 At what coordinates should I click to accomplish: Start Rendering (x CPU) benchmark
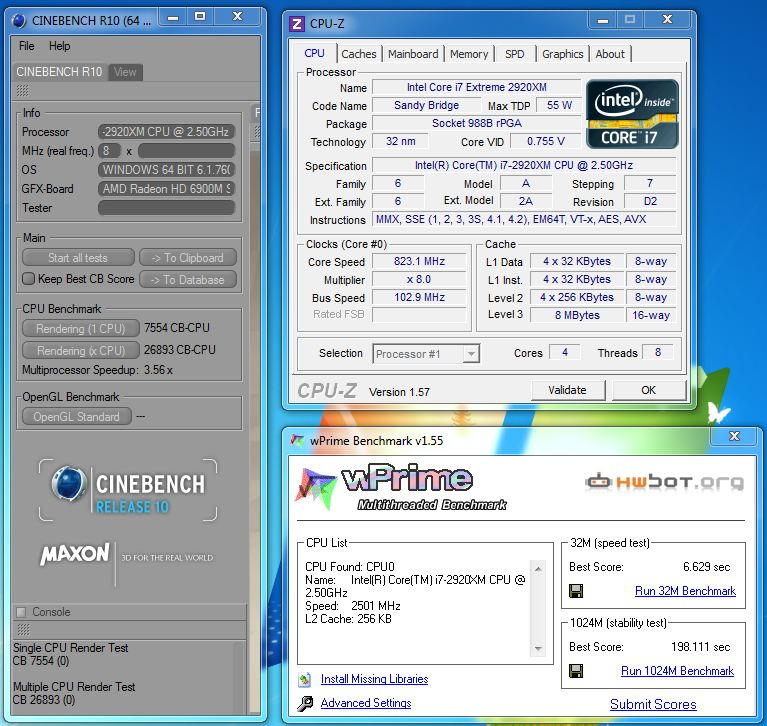point(81,351)
